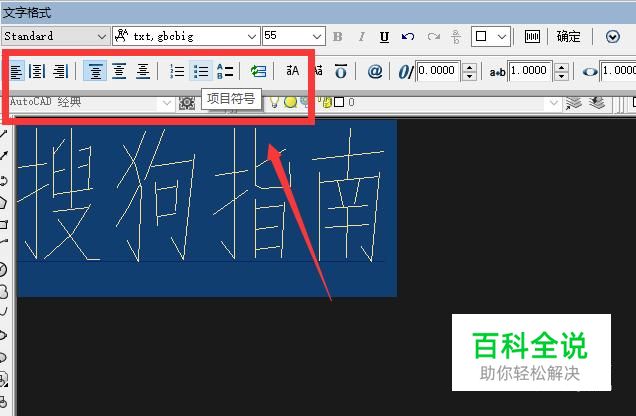
Task: Increase the tracking value with the up arrow
Action: (561, 67)
